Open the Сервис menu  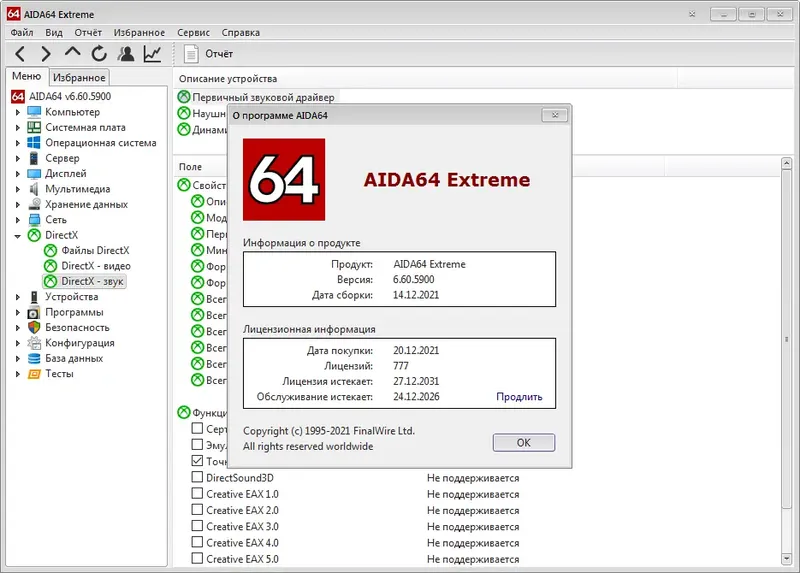point(193,33)
